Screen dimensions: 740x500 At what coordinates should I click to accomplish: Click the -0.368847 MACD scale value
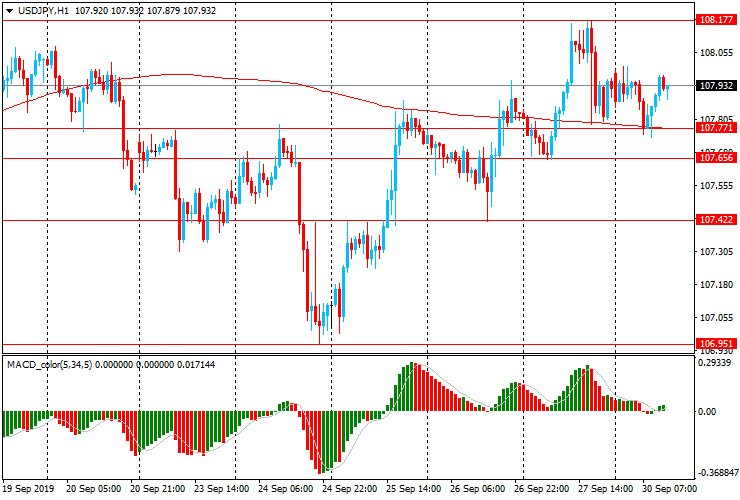point(715,473)
